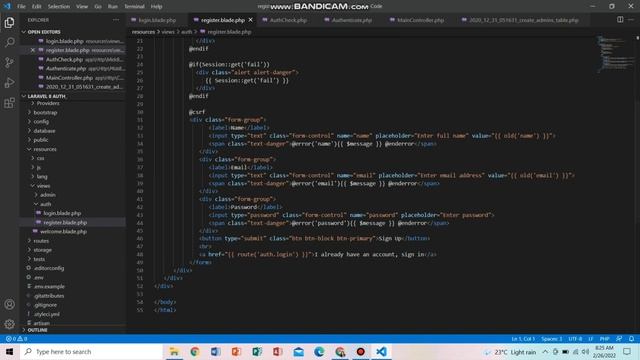This screenshot has width=640, height=360.
Task: Open the Run and Debug view
Action: 9,82
